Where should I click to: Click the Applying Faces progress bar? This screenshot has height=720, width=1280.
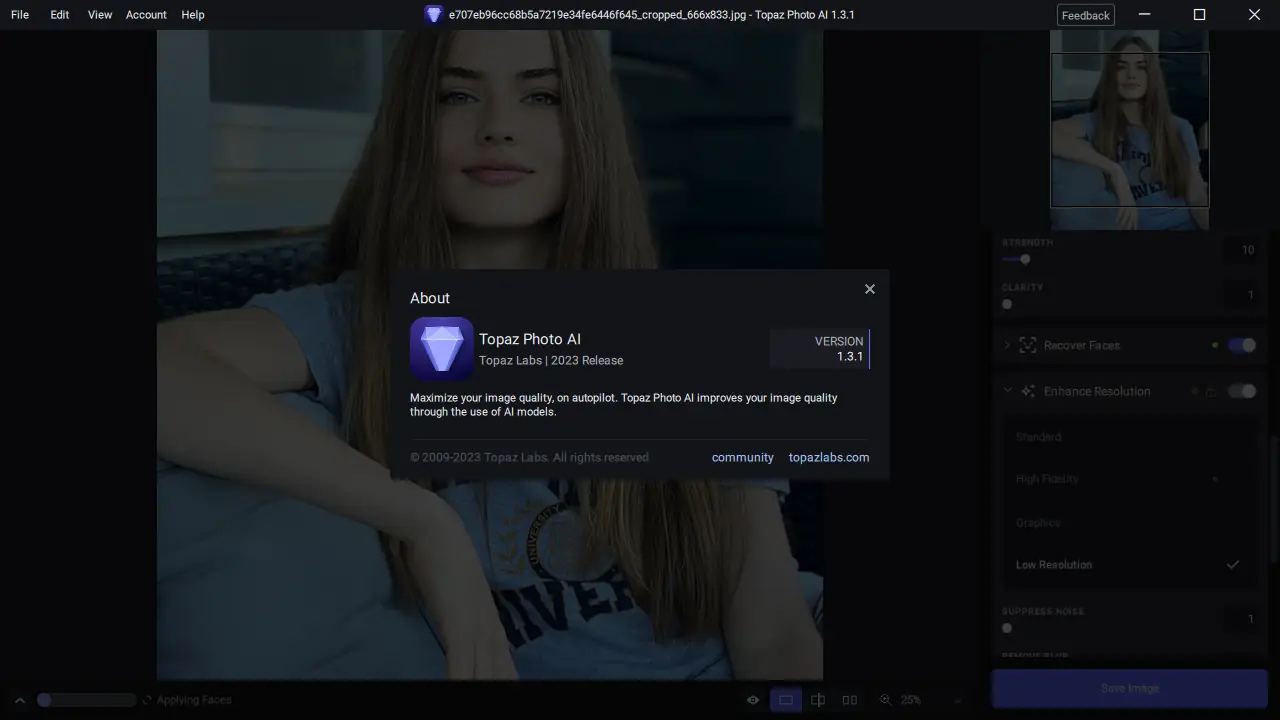(x=86, y=700)
